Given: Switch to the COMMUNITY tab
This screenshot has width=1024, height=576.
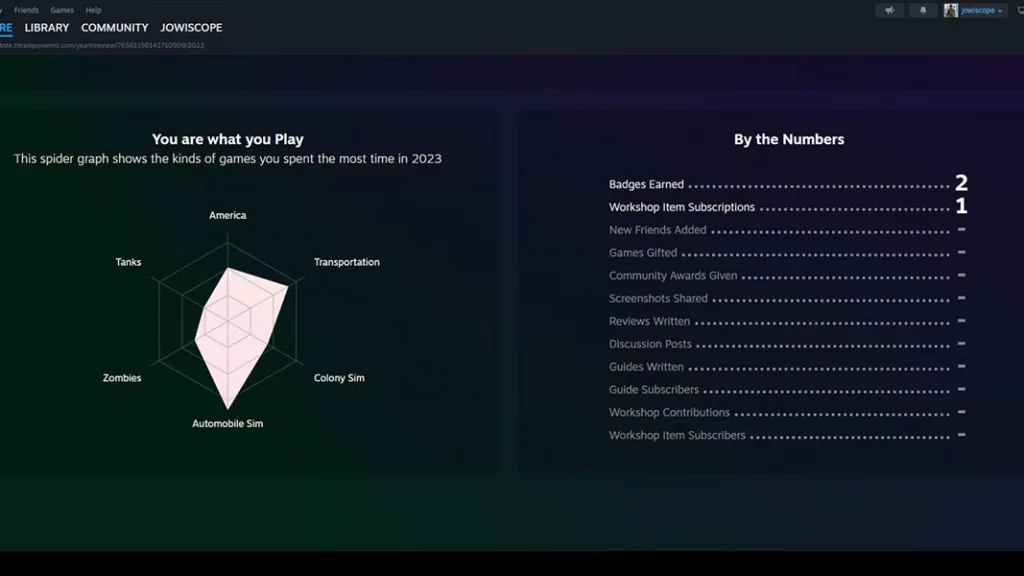Looking at the screenshot, I should click(x=114, y=27).
